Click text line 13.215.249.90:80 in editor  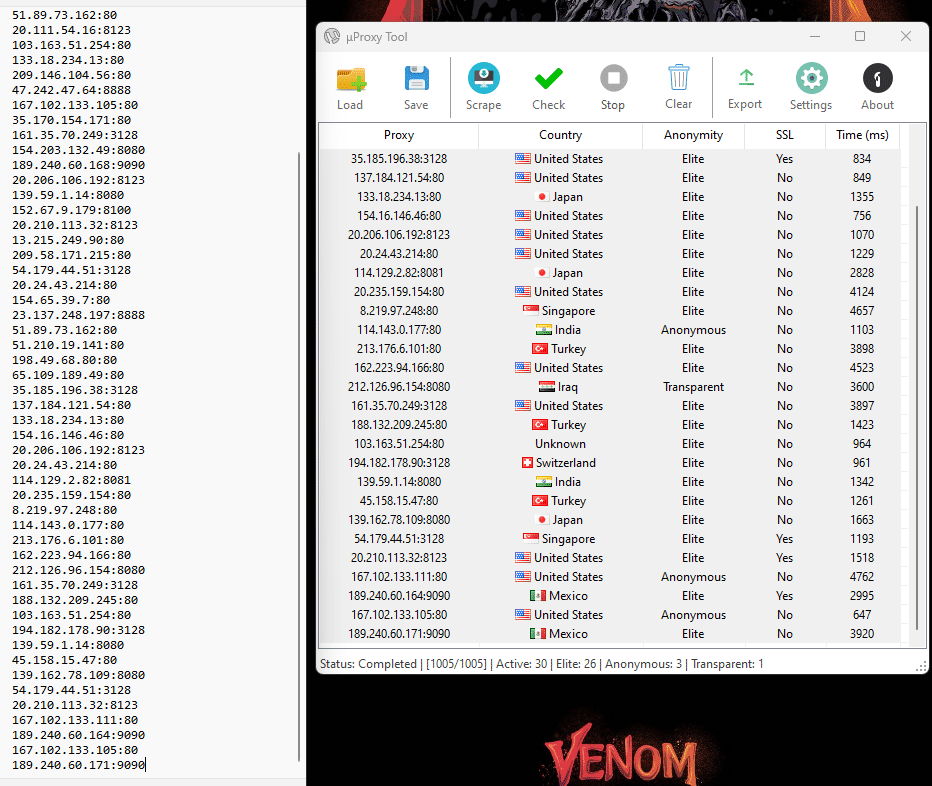coord(68,240)
